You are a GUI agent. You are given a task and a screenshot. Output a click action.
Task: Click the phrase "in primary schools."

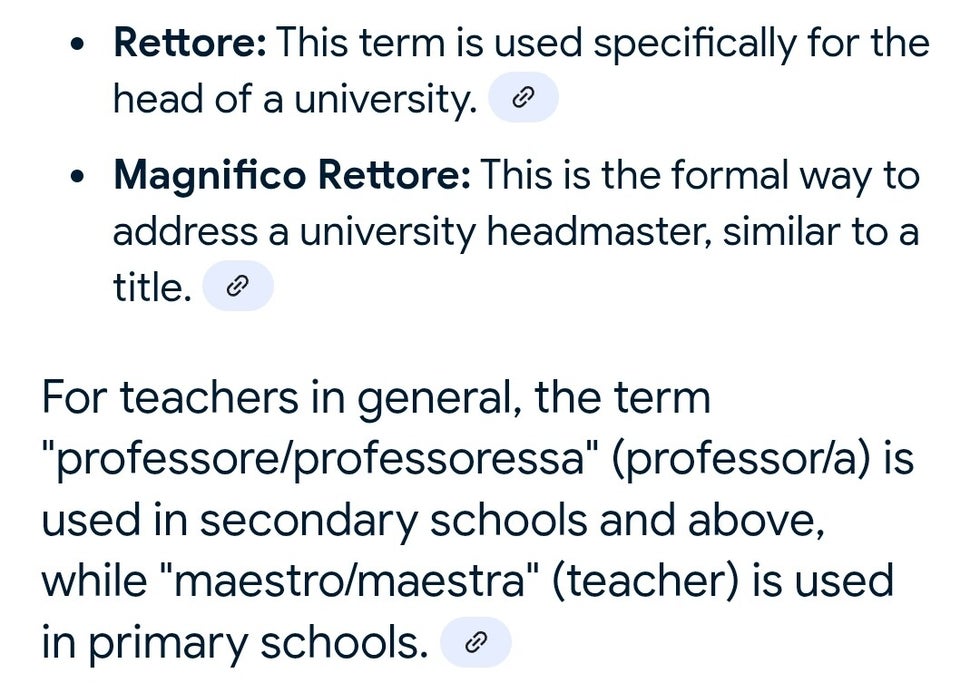234,643
